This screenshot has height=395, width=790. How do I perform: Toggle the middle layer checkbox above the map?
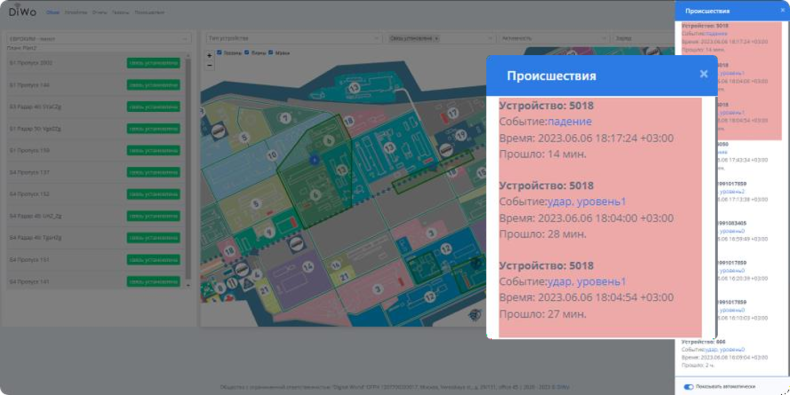(x=247, y=52)
